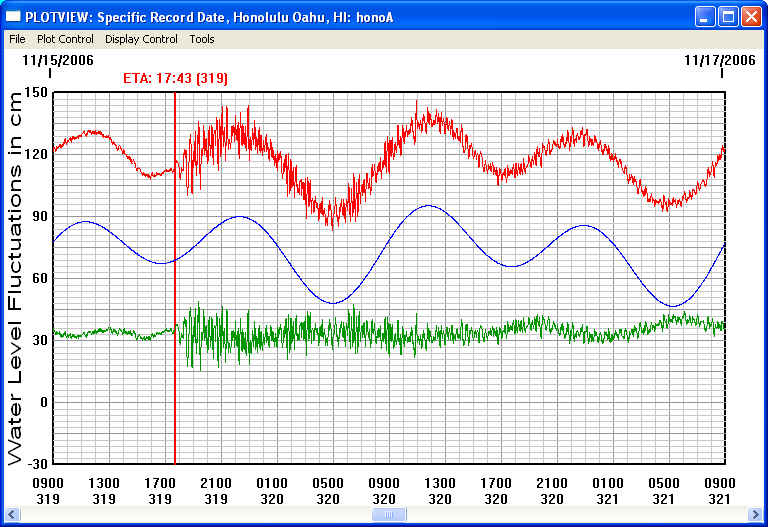Click the x-axis label '0500 321'
The image size is (768, 527).
[664, 491]
